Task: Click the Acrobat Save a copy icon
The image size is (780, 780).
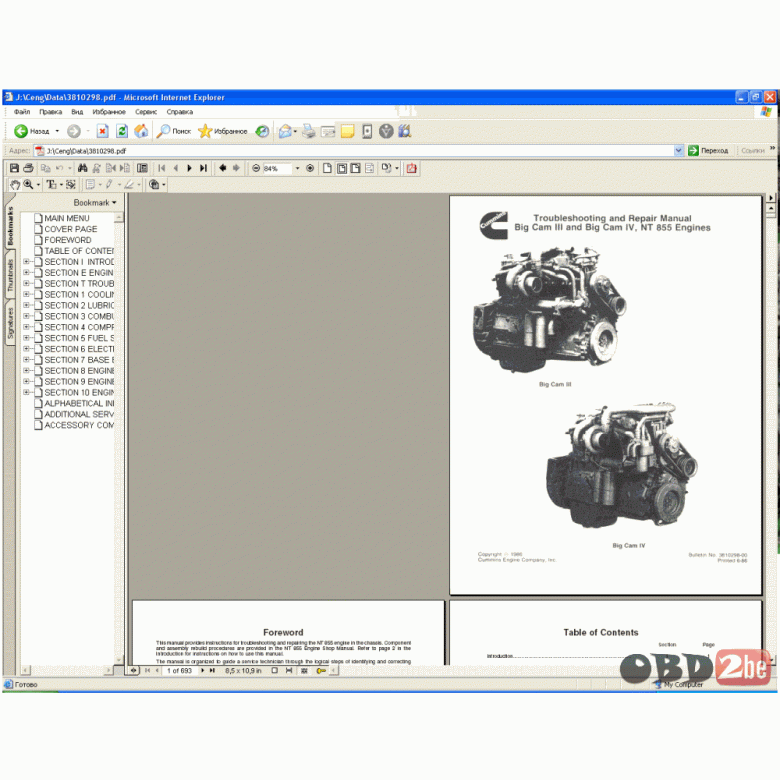Action: 14,168
